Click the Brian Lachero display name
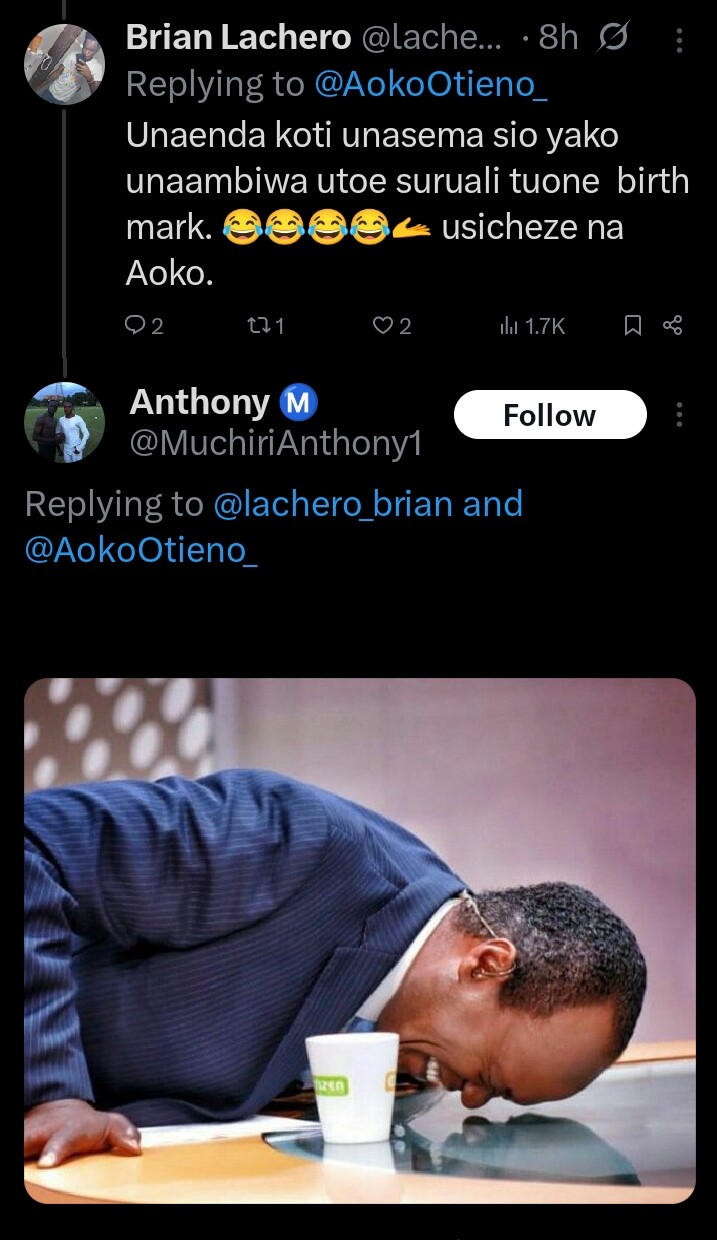 click(x=238, y=38)
